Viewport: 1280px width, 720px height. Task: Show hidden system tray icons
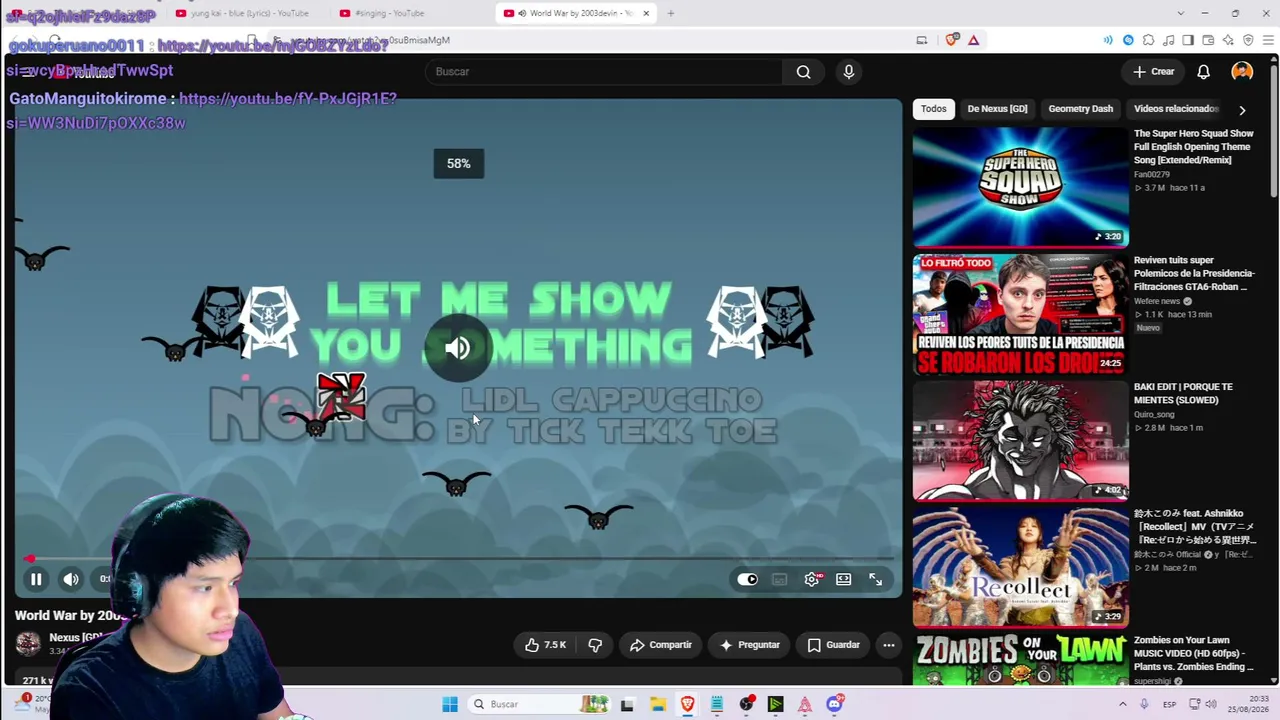pos(1122,704)
